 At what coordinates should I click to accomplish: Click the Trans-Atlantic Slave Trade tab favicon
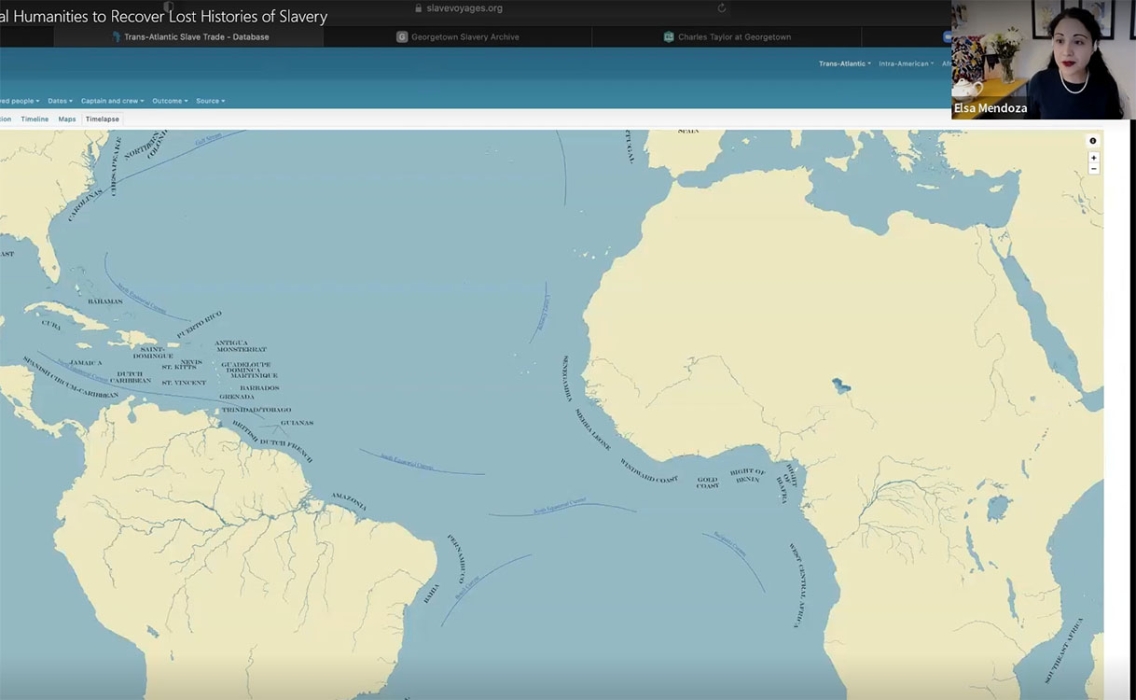click(116, 37)
